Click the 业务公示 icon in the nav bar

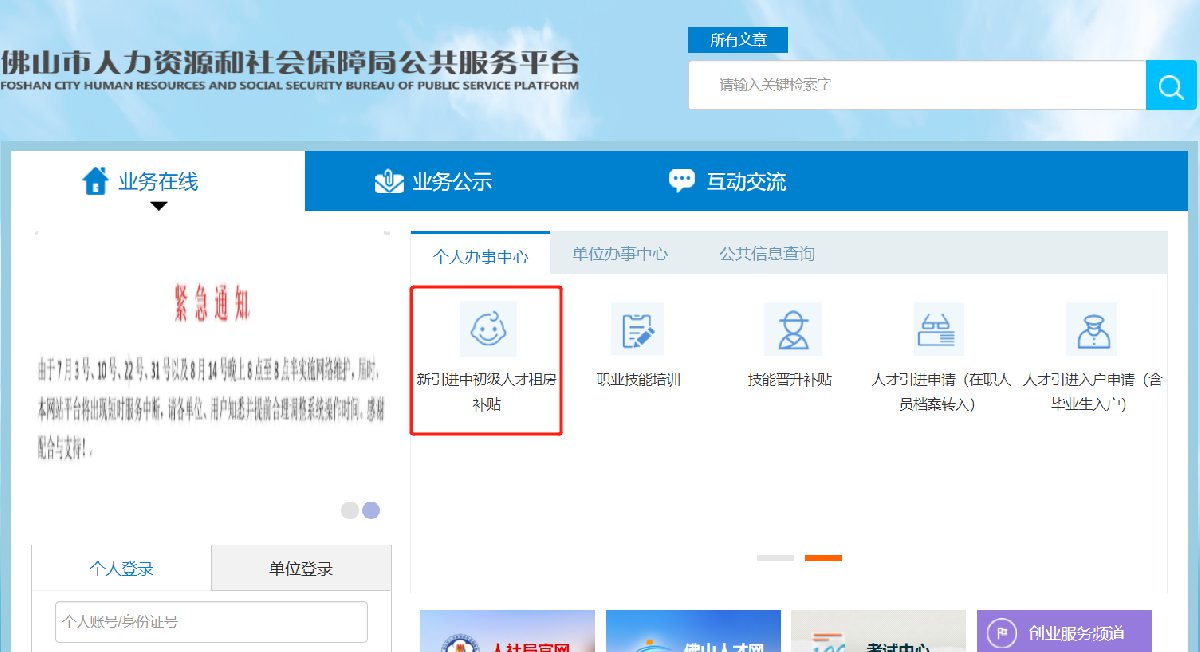pos(389,182)
